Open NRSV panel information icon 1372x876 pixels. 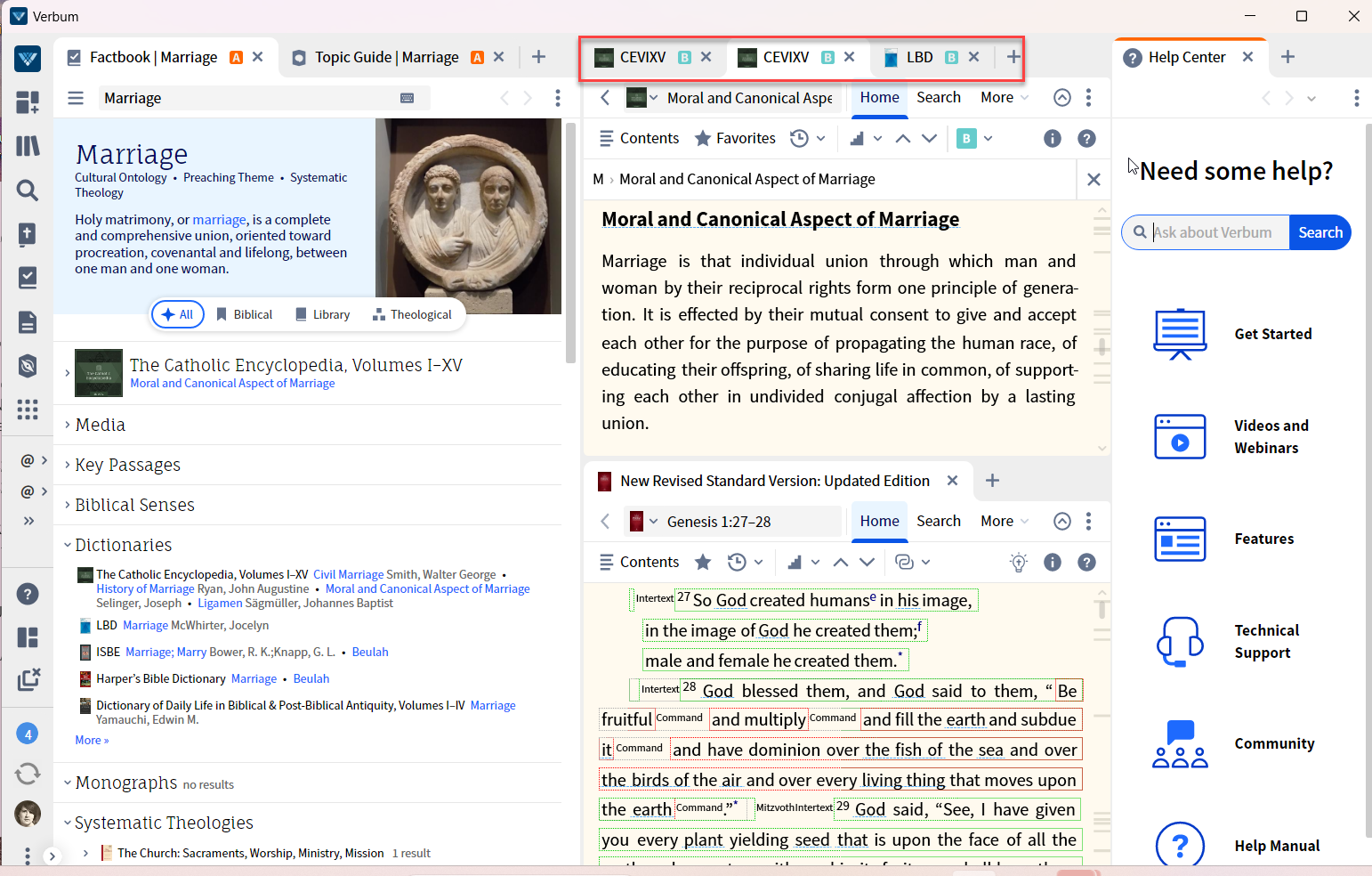click(x=1053, y=562)
